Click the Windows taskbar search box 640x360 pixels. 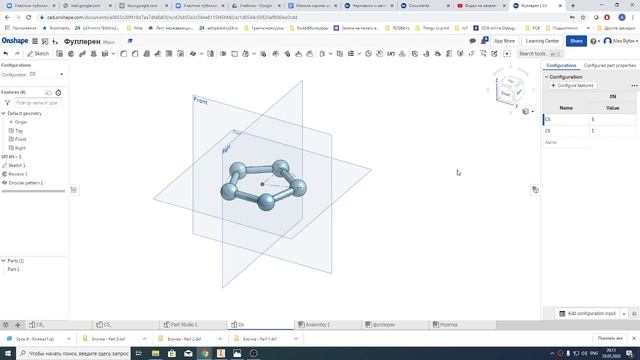[x=73, y=353]
